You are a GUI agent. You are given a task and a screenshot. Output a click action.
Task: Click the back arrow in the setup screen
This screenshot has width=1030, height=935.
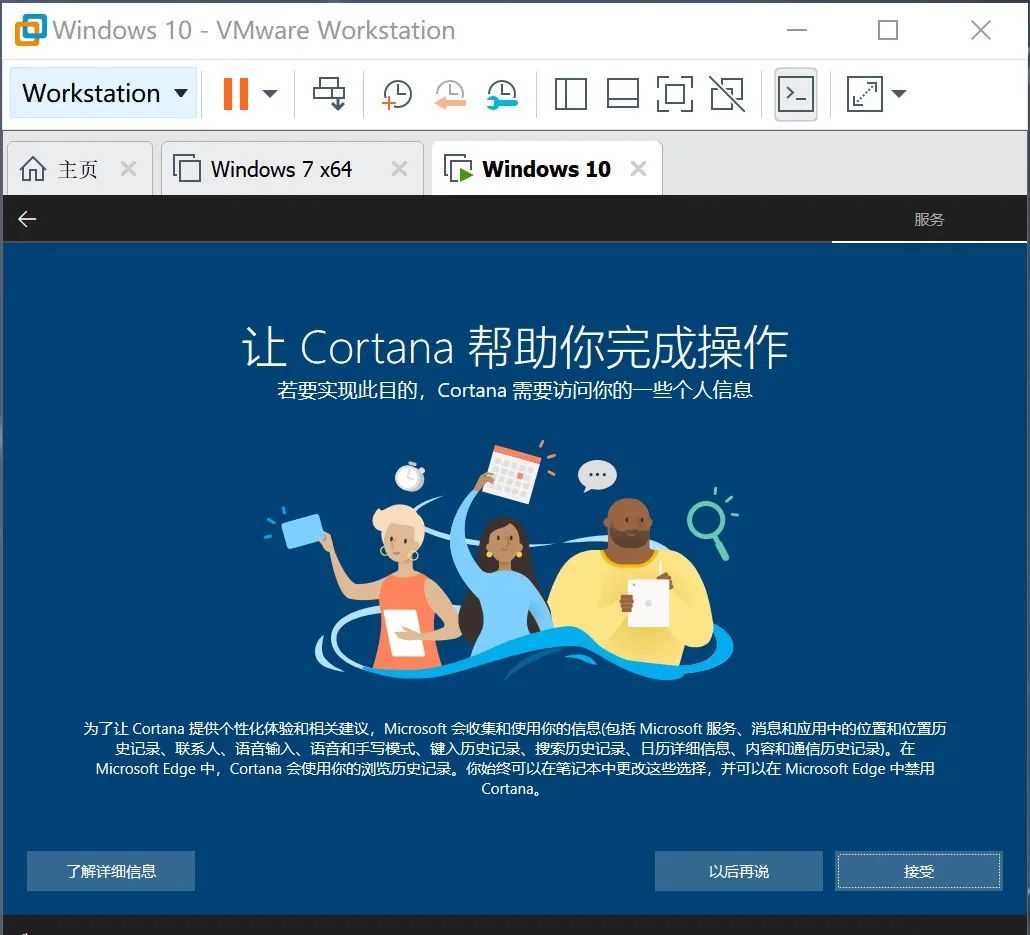tap(26, 218)
